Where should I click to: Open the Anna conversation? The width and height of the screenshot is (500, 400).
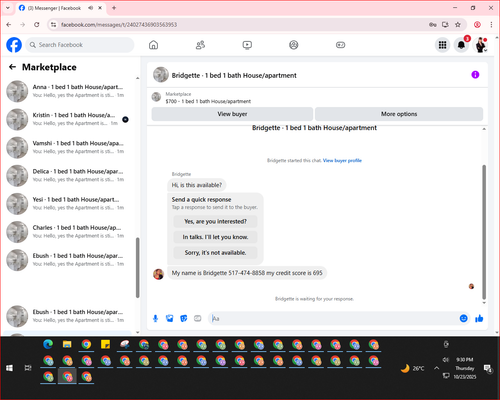tap(68, 91)
